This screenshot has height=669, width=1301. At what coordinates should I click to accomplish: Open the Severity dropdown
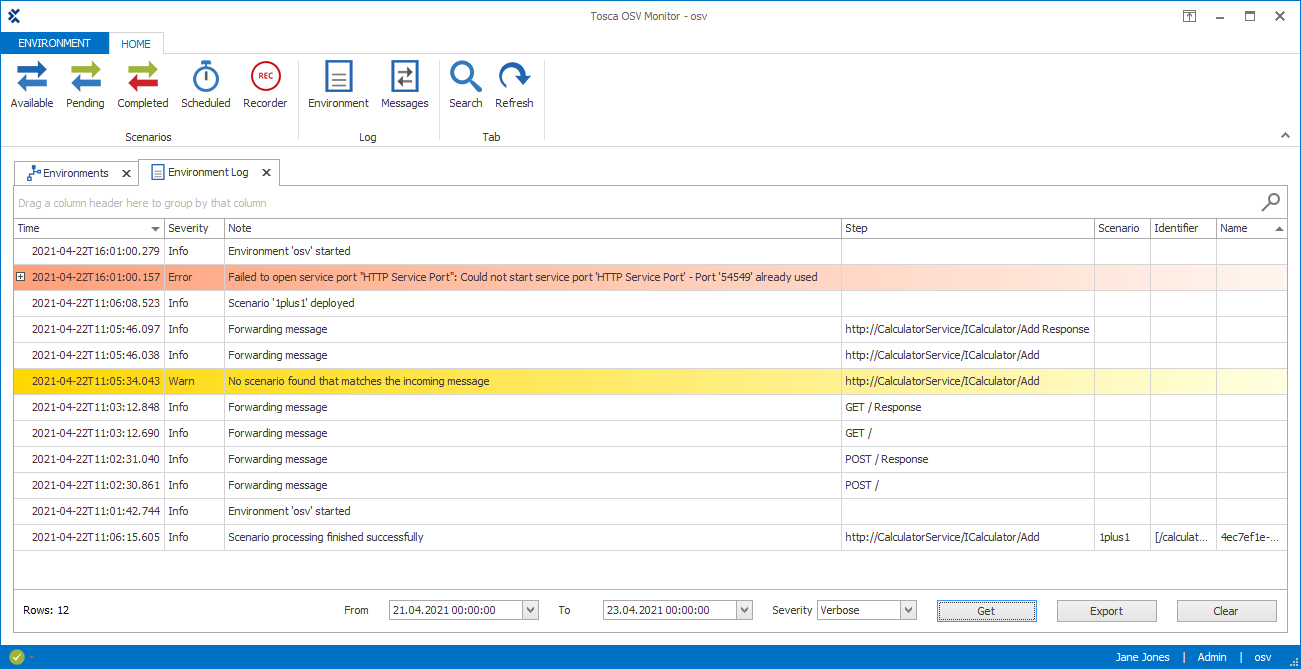pos(908,610)
